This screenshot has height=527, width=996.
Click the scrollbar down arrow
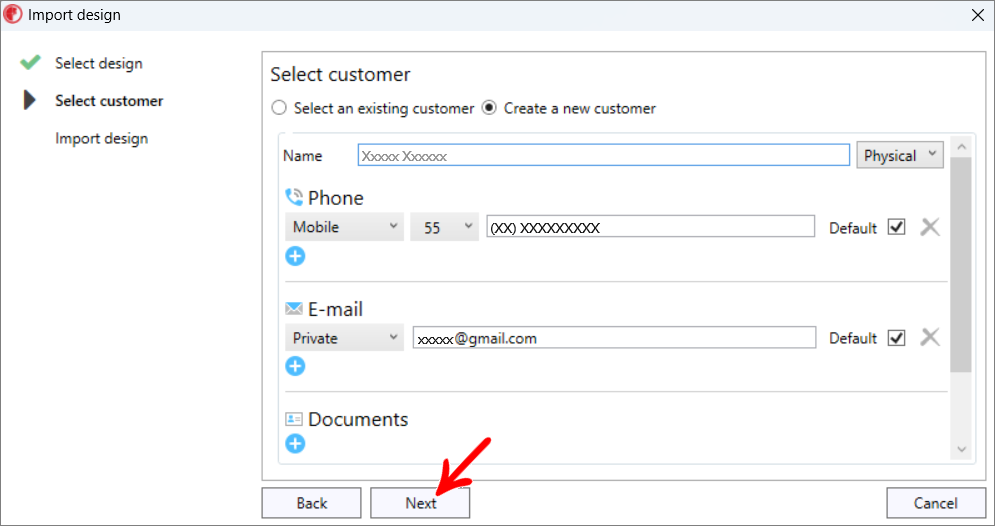point(961,449)
